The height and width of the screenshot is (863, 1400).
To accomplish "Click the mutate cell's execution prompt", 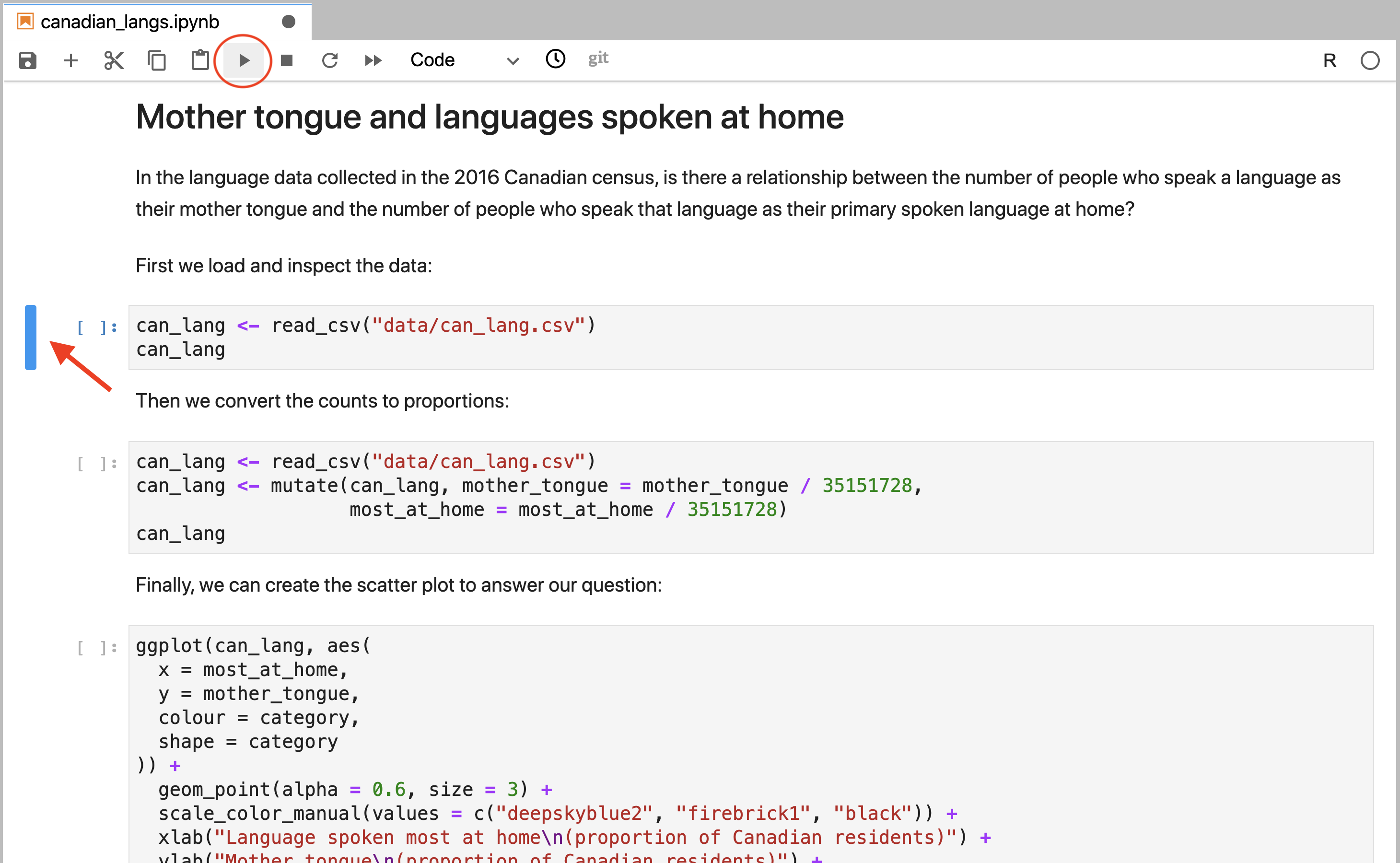I will 97,464.
